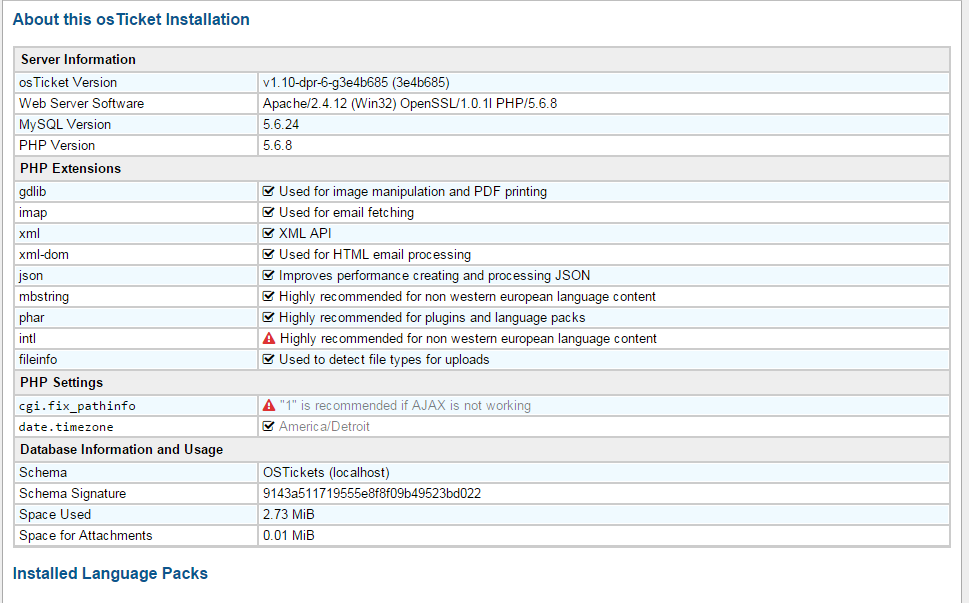The image size is (969, 603).
Task: Click Database Information and Usage header
Action: (121, 450)
